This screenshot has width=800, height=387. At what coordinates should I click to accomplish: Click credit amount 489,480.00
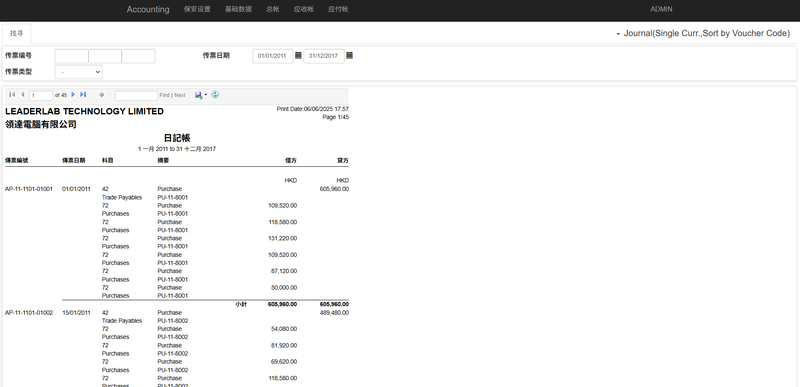[x=334, y=313]
